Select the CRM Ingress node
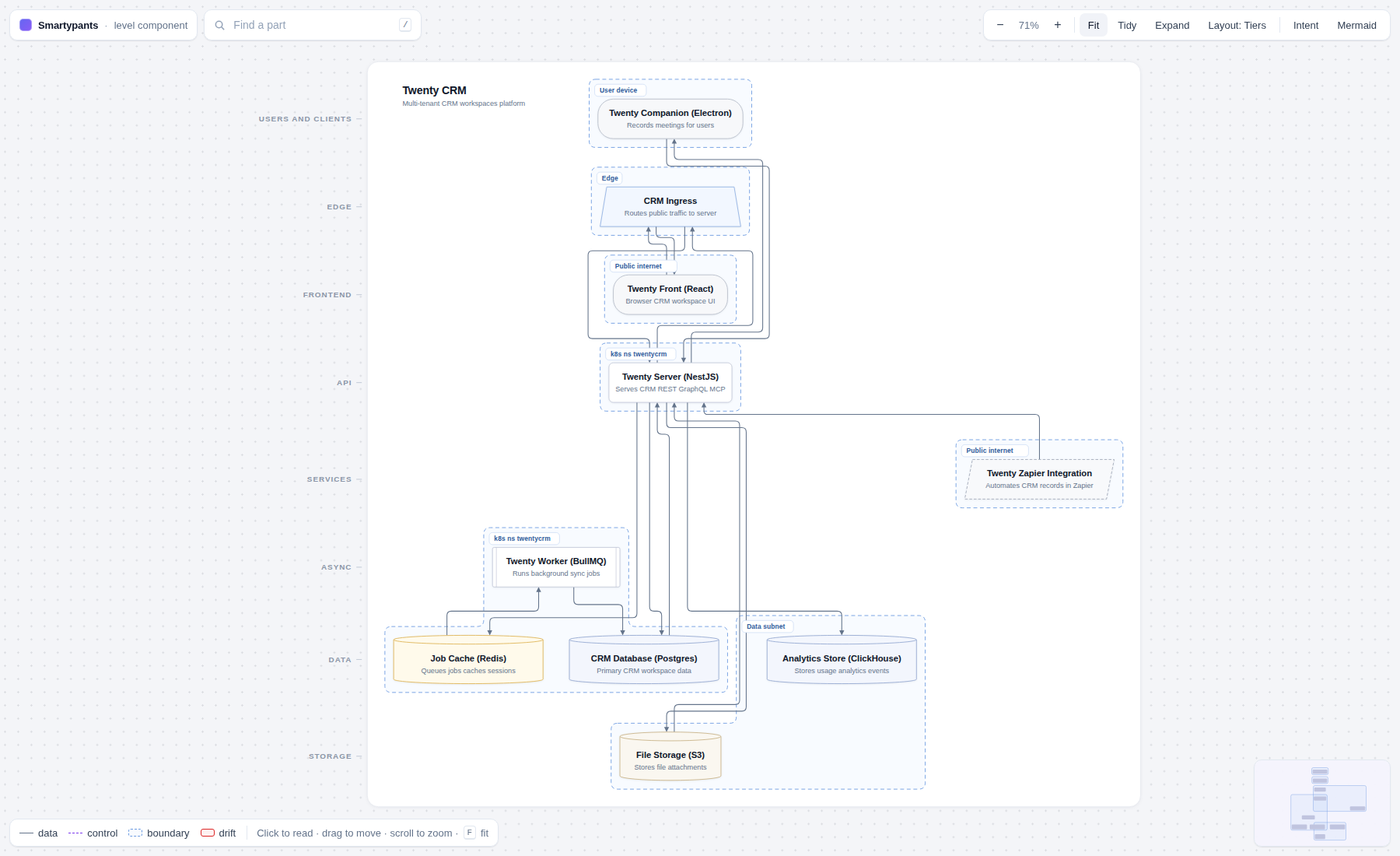1400x856 pixels. pos(670,206)
